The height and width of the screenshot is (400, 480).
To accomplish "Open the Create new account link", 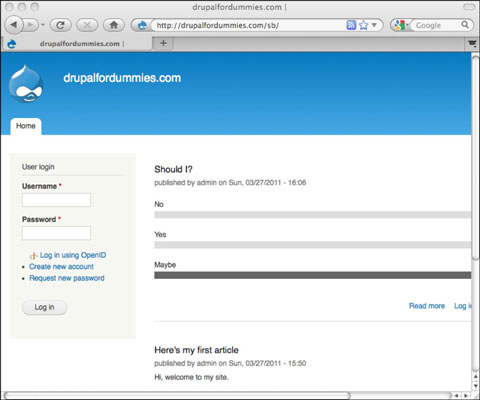I will click(x=61, y=267).
